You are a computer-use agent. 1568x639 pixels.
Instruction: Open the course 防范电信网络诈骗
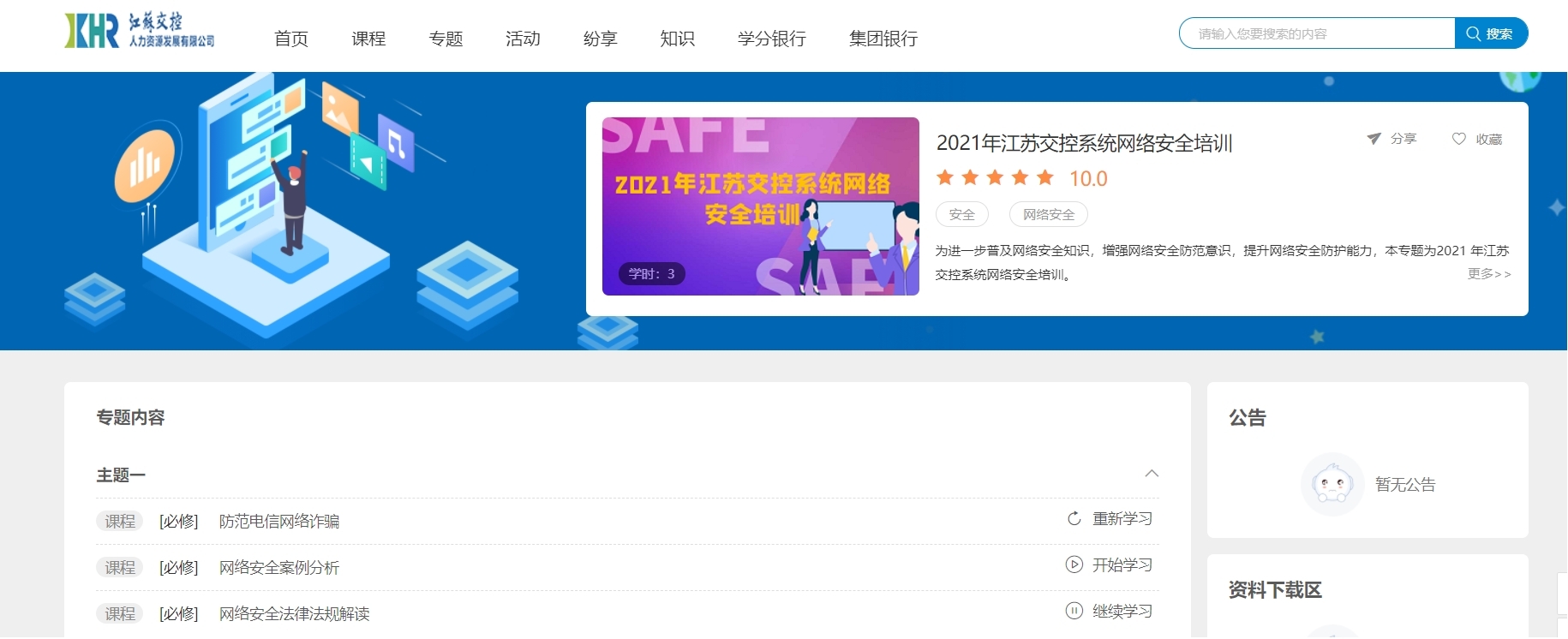(x=279, y=522)
